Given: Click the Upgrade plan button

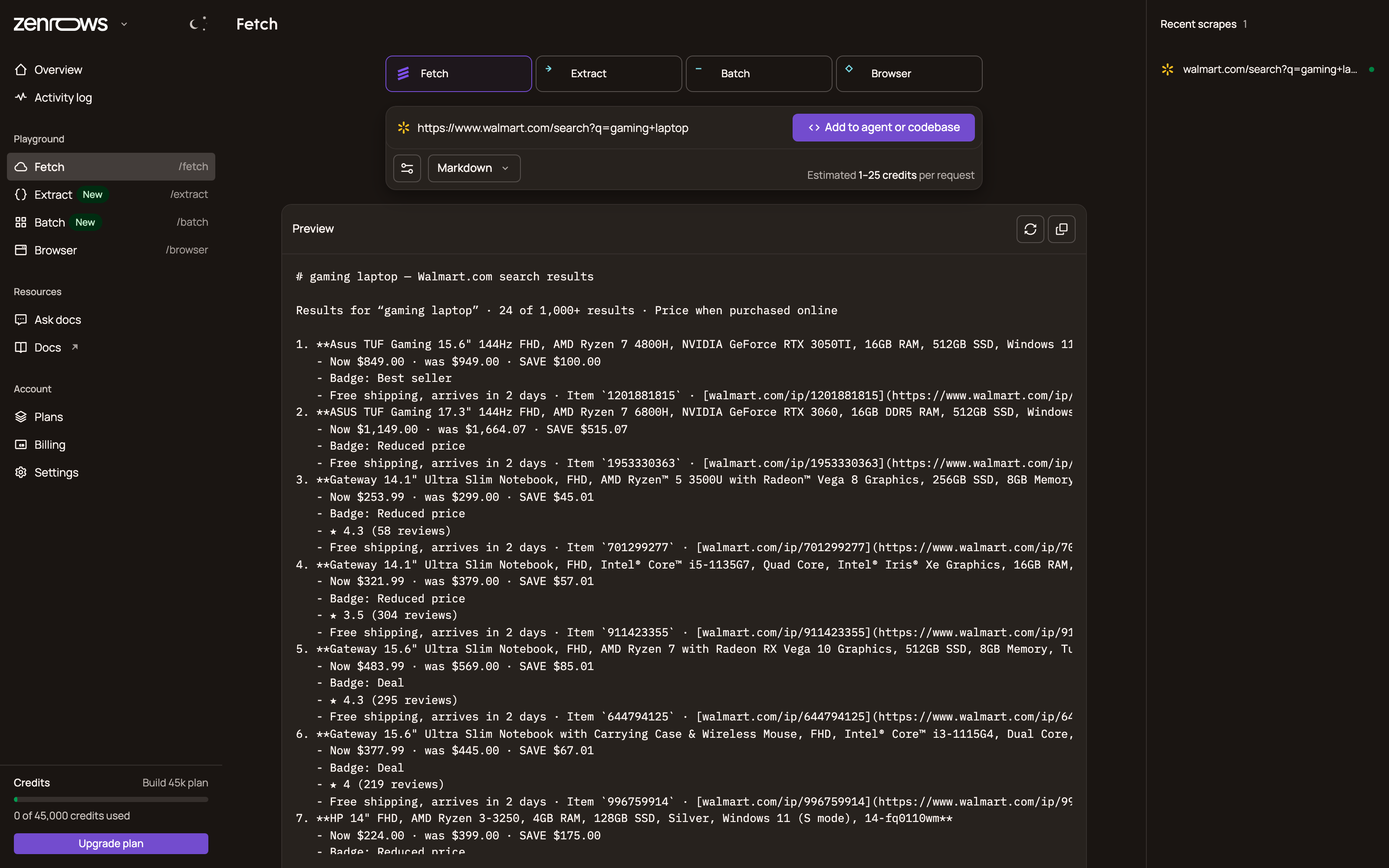Looking at the screenshot, I should (111, 843).
